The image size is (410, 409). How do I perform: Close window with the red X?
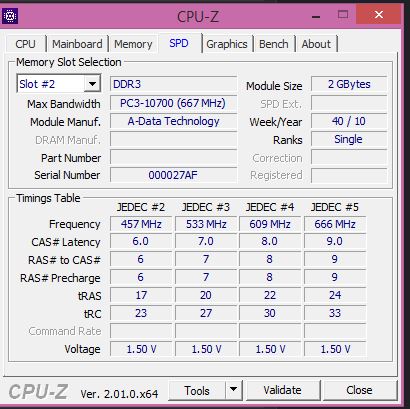pyautogui.click(x=379, y=14)
